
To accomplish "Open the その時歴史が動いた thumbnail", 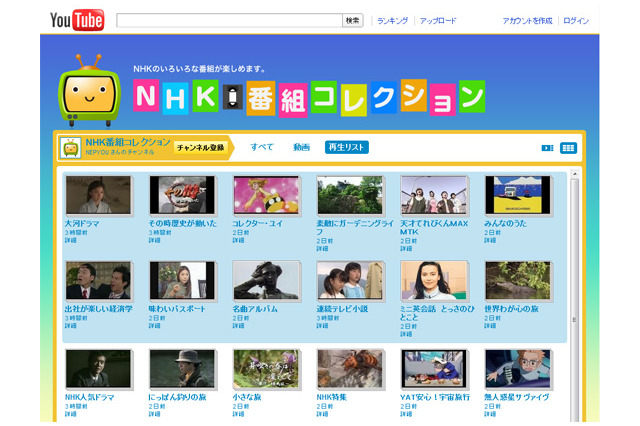I will (182, 195).
